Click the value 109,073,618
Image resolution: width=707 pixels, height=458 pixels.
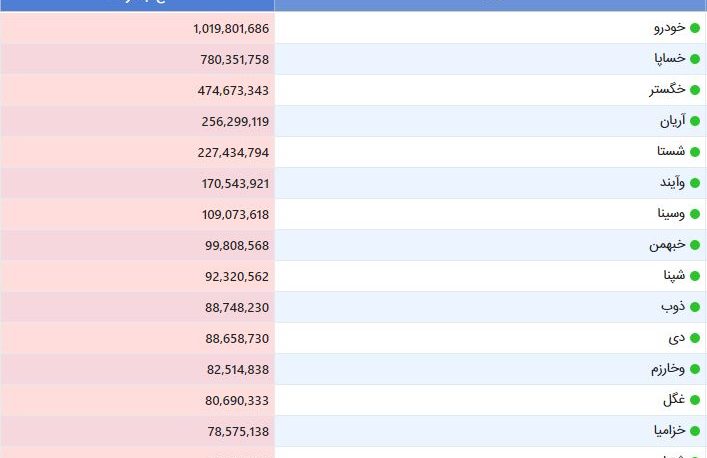pyautogui.click(x=235, y=215)
